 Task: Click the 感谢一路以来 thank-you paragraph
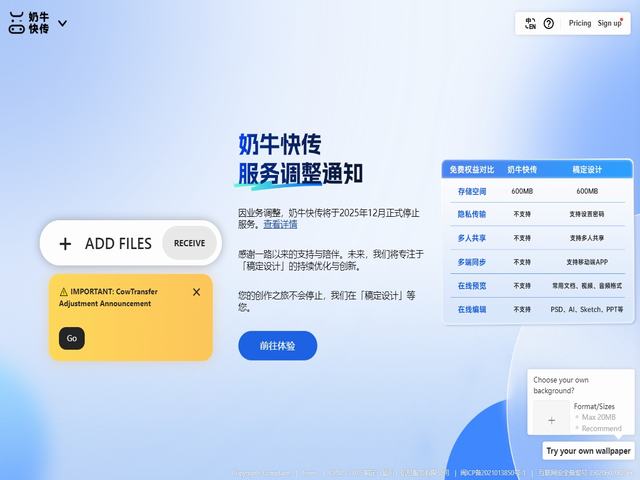[331, 260]
